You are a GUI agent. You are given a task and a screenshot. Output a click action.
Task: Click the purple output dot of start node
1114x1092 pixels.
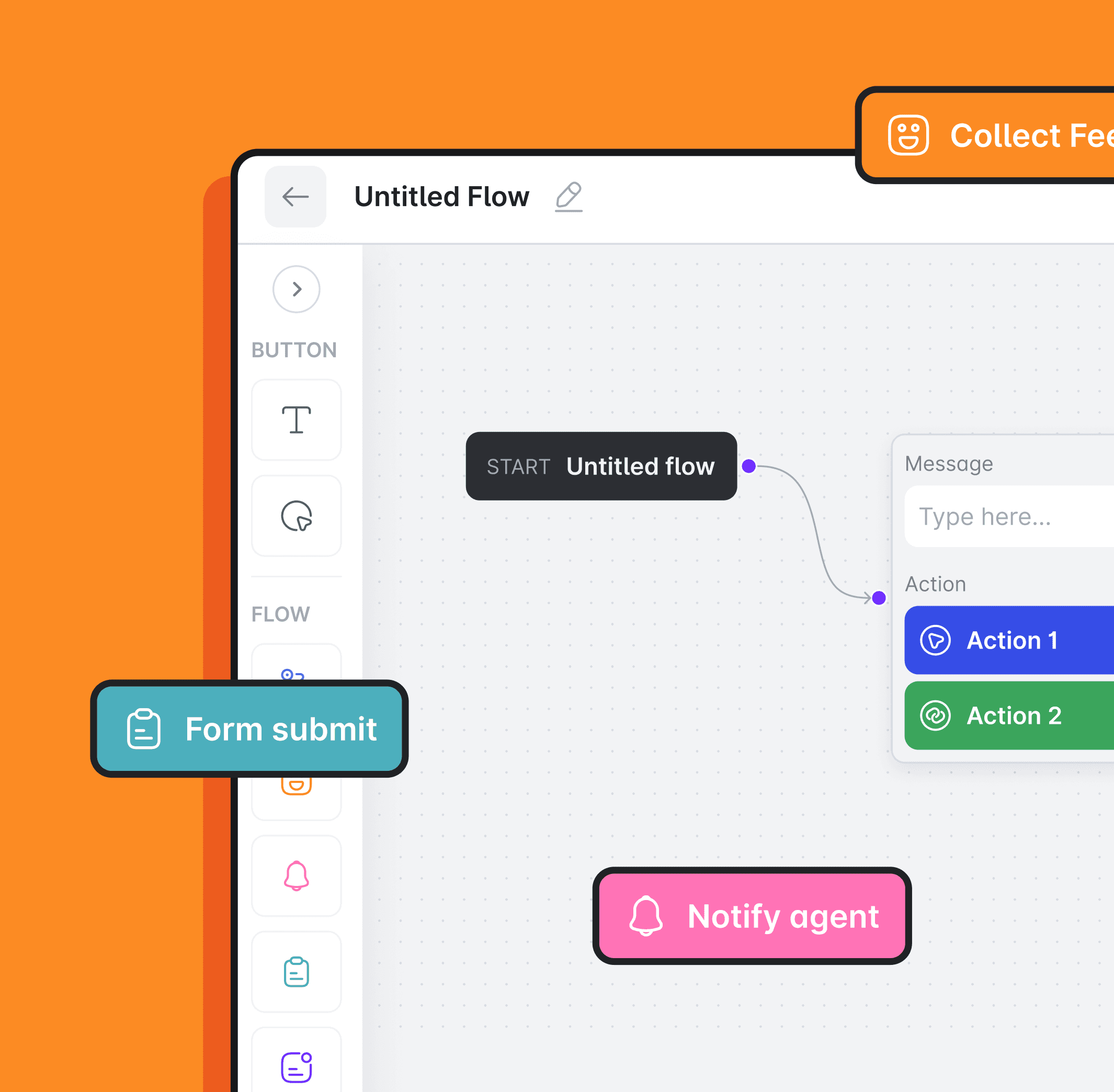[748, 465]
